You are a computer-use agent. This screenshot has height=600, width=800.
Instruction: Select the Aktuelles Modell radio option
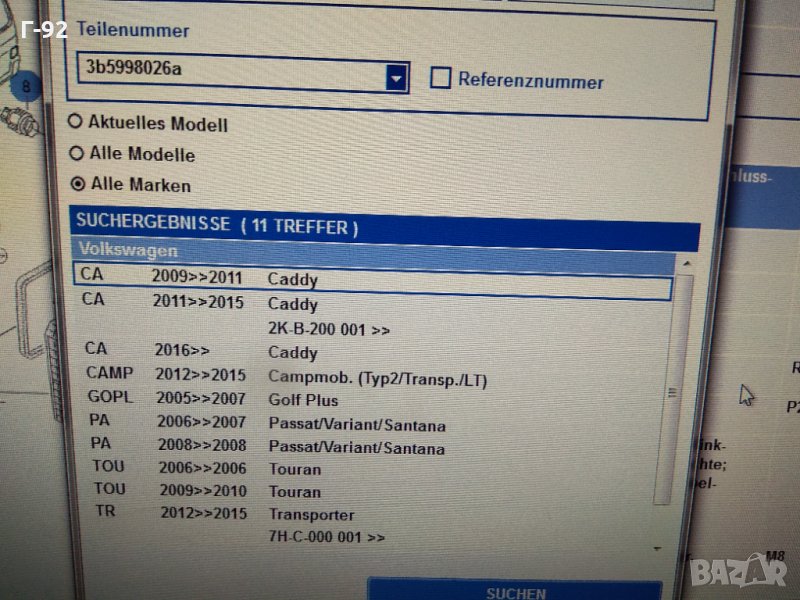pyautogui.click(x=76, y=122)
